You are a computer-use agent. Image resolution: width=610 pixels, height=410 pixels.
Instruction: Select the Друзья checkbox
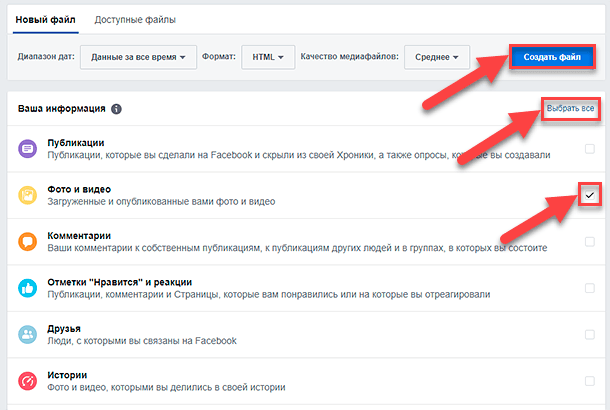coord(590,335)
